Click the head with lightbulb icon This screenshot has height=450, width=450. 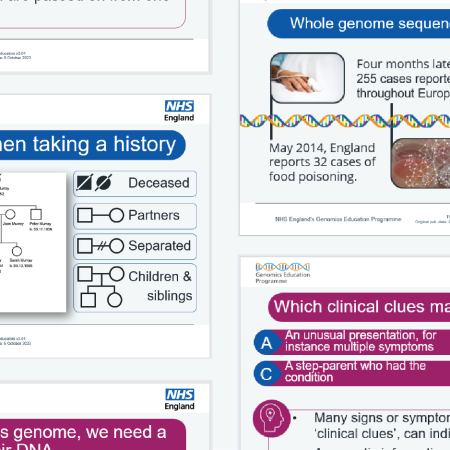click(x=272, y=419)
